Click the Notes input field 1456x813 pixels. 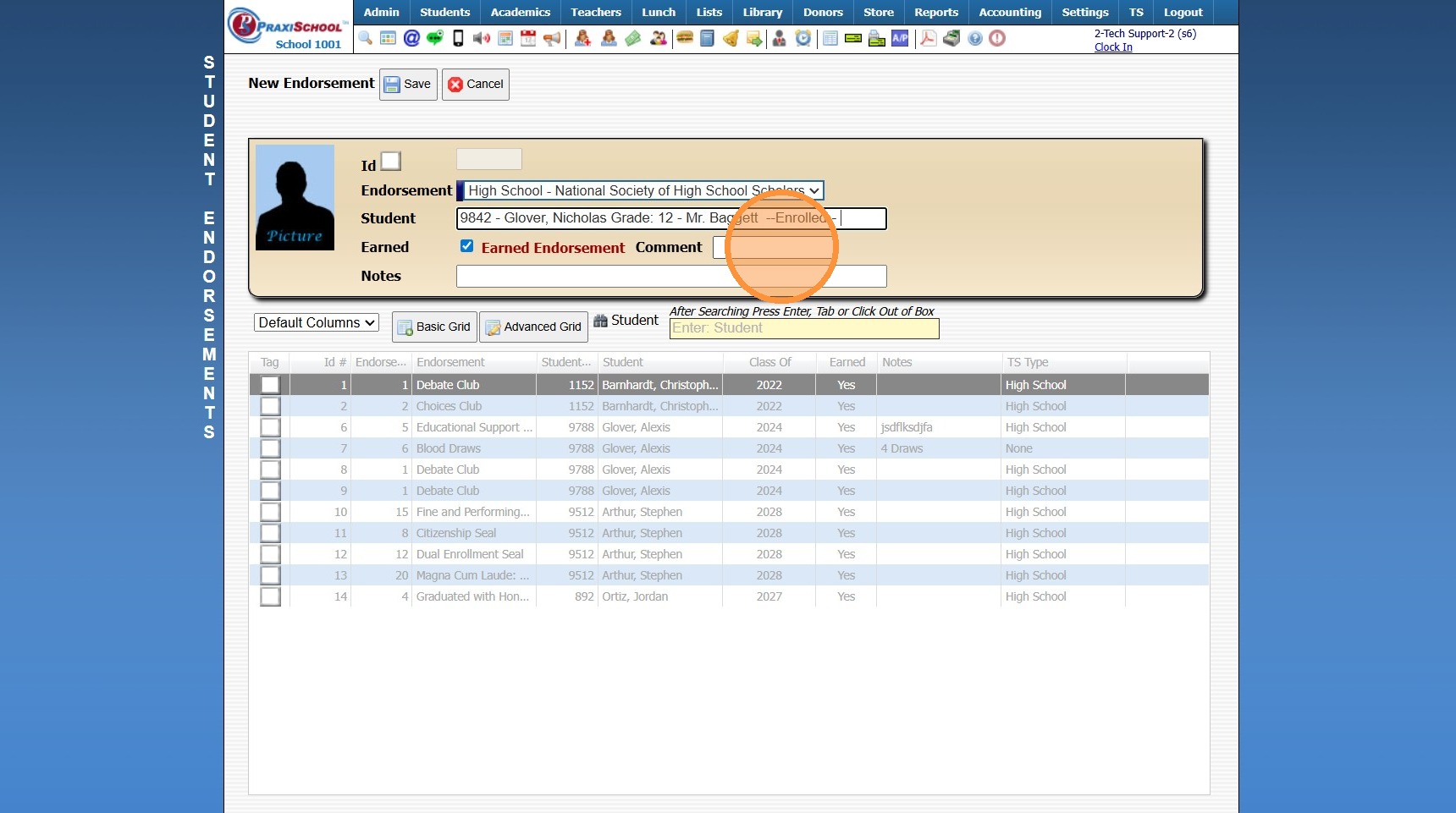(671, 276)
